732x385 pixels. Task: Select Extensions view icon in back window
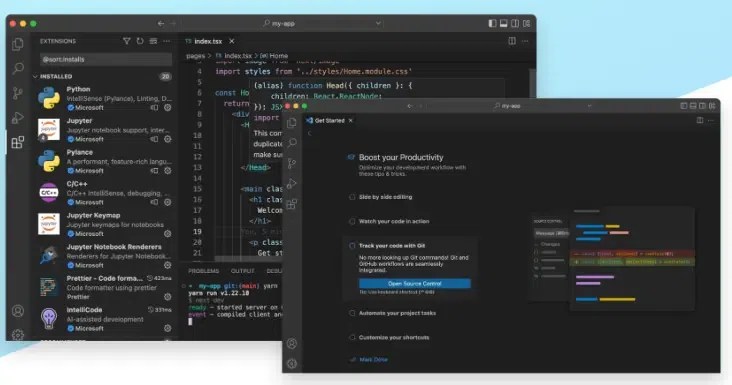18,142
